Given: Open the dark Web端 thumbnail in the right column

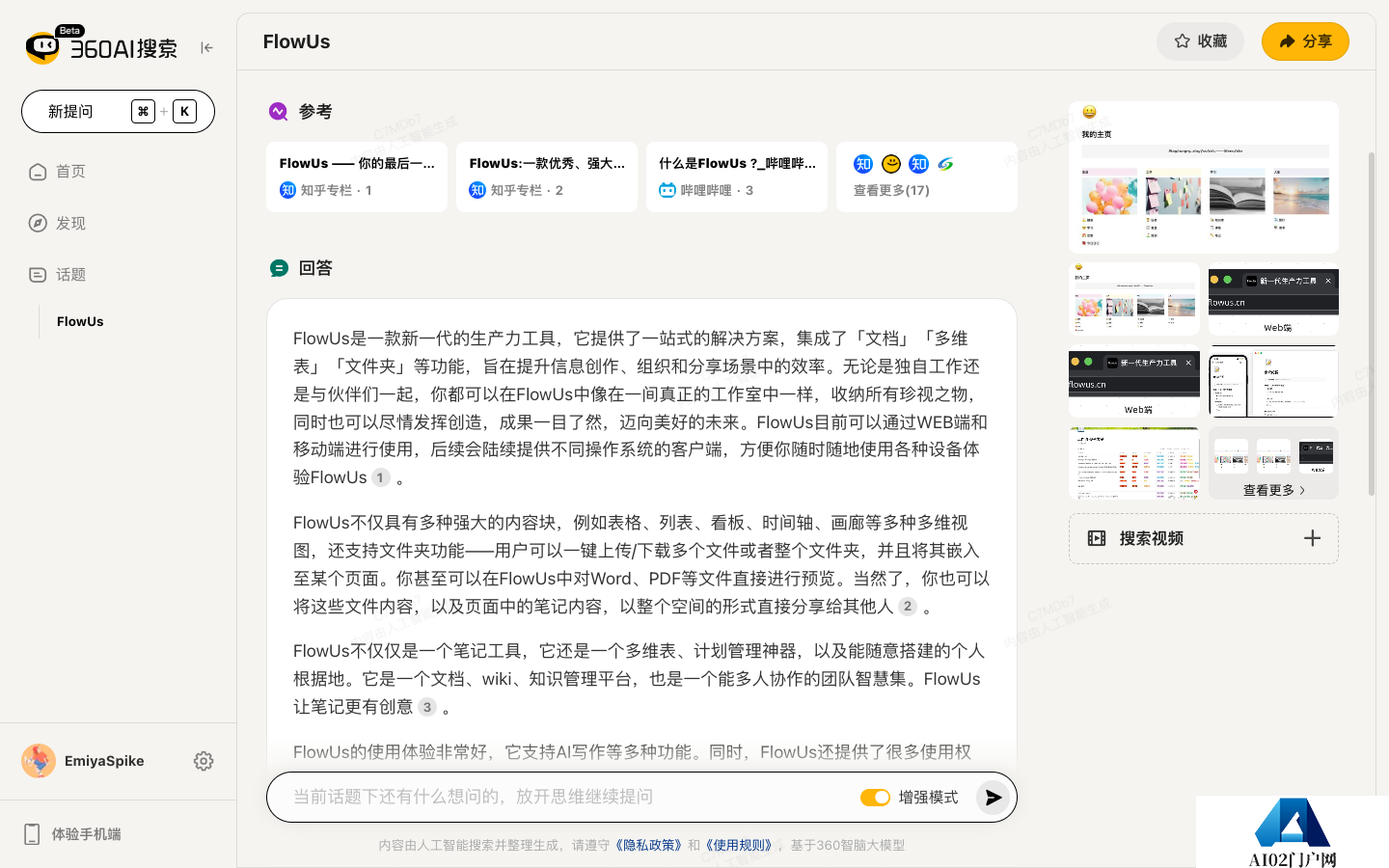Looking at the screenshot, I should pyautogui.click(x=1273, y=299).
